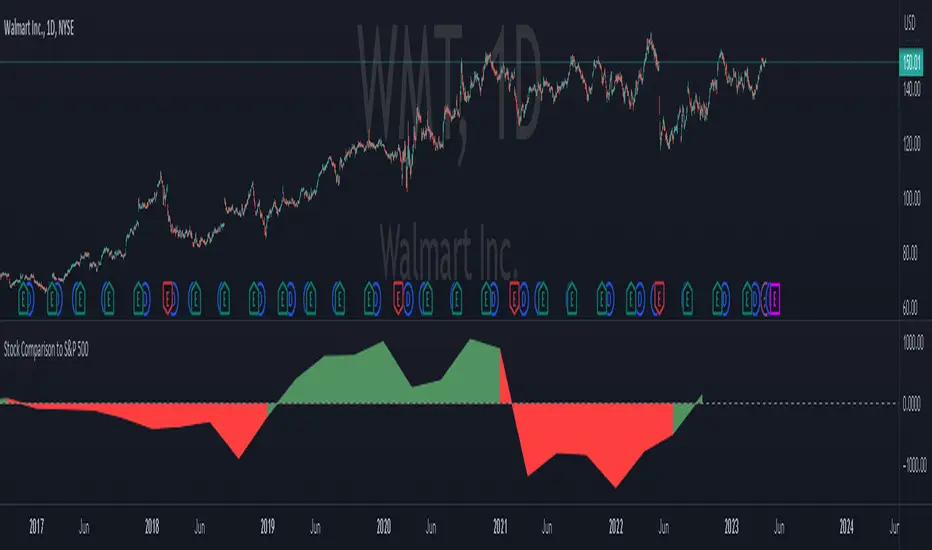Viewport: 932px width, 550px height.
Task: Open the green earnings marker for August 2018
Action: point(224,298)
